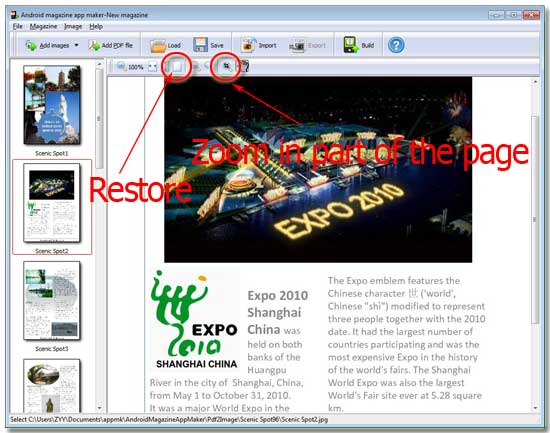Viewport: 550px width, 433px height.
Task: Click the app icon in the title bar
Action: (x=14, y=15)
